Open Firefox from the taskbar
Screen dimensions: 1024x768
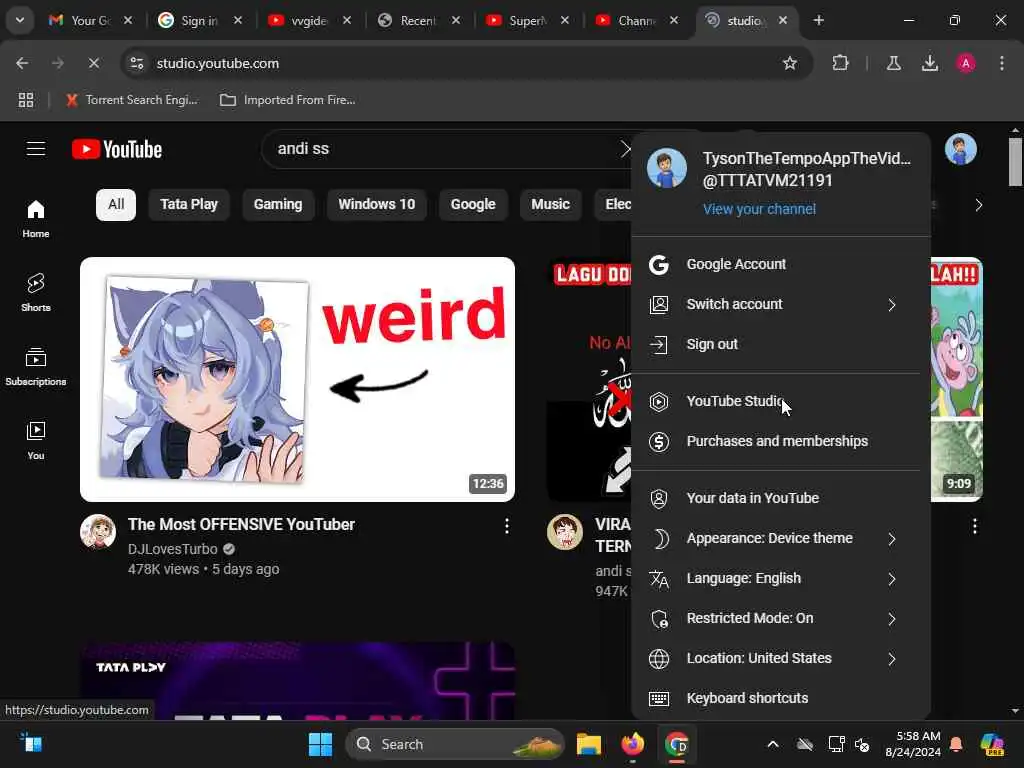[x=632, y=744]
